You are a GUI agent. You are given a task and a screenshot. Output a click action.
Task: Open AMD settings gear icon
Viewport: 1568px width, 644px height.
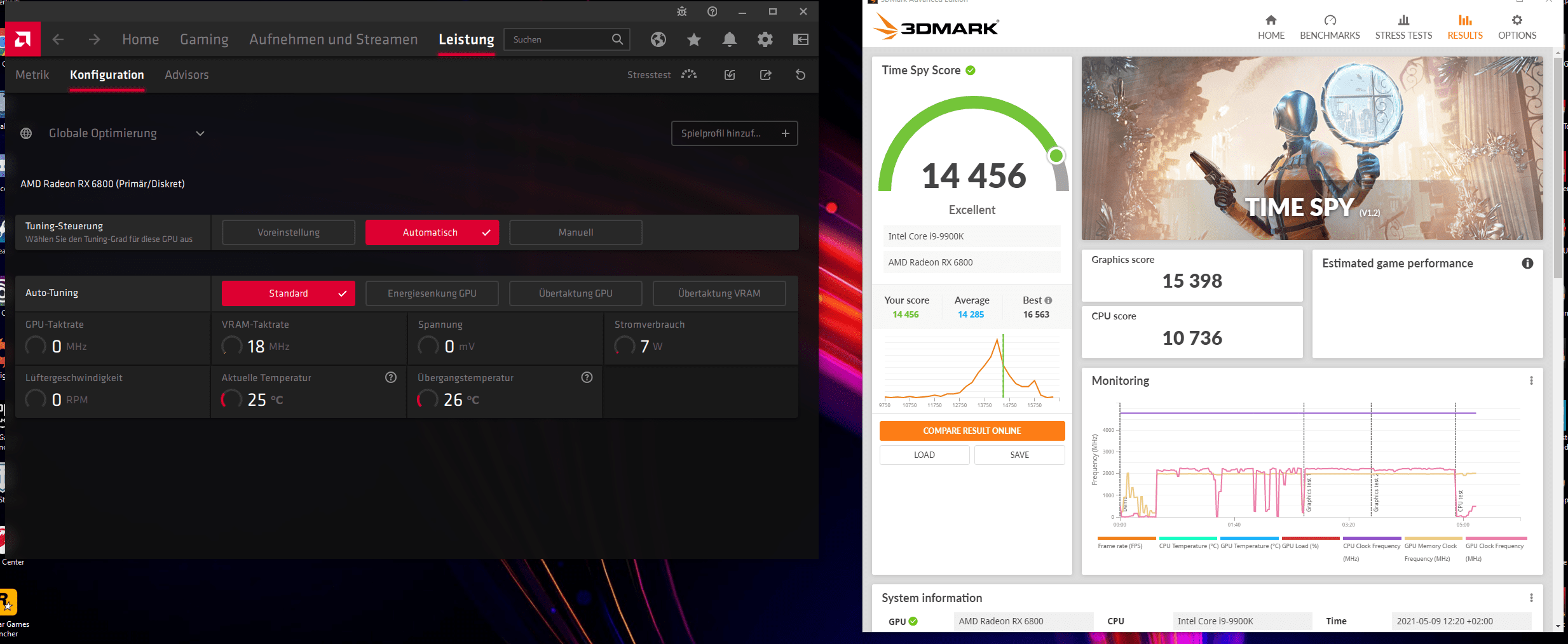coord(765,39)
